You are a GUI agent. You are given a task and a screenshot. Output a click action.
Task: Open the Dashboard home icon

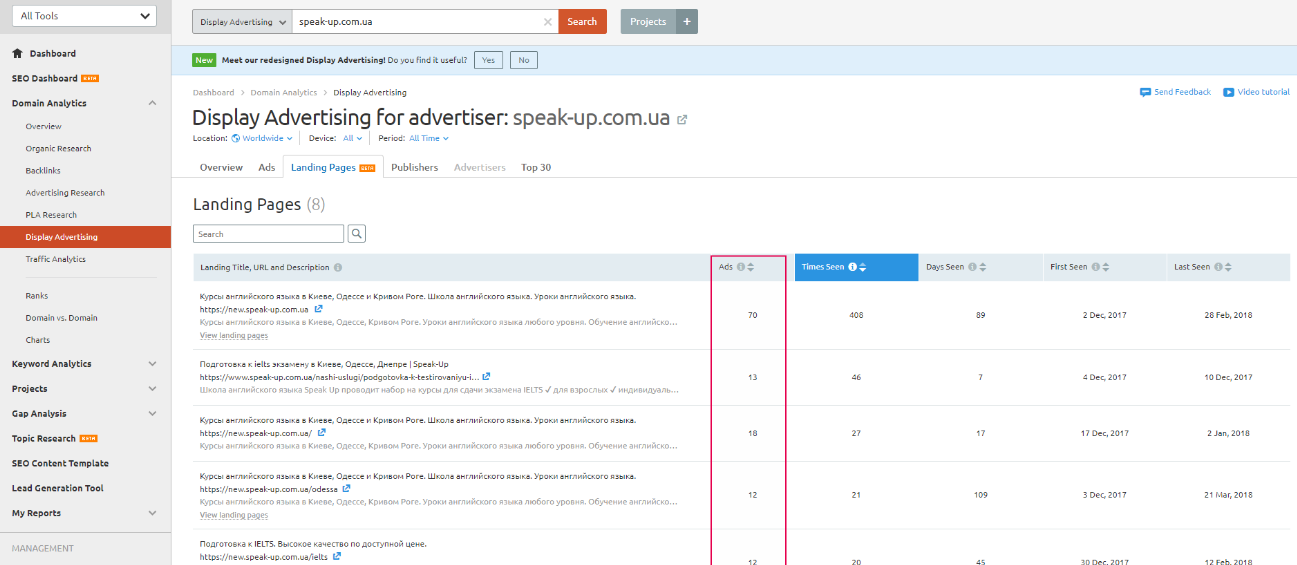(17, 53)
